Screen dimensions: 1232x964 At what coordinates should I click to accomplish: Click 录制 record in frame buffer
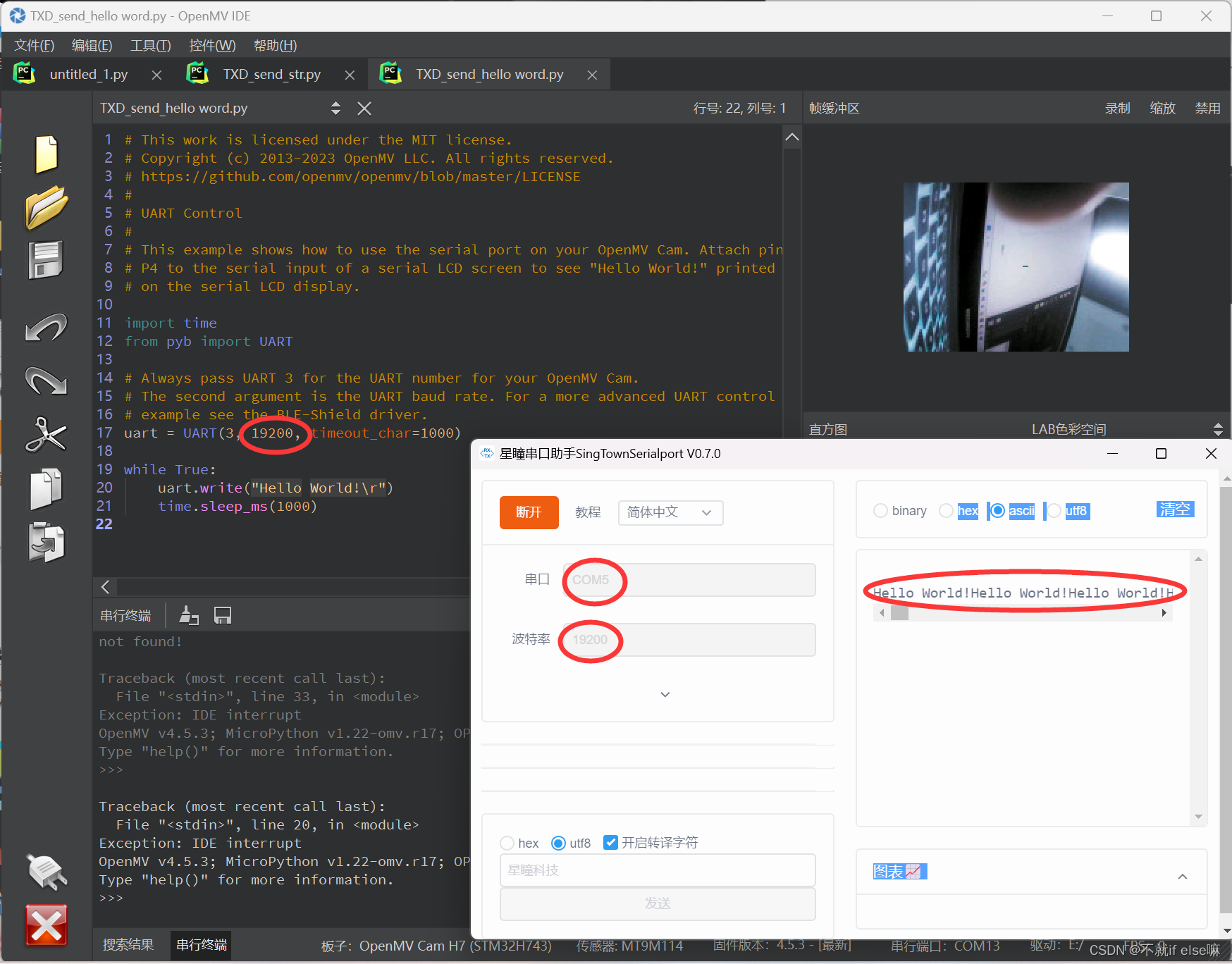click(1117, 109)
